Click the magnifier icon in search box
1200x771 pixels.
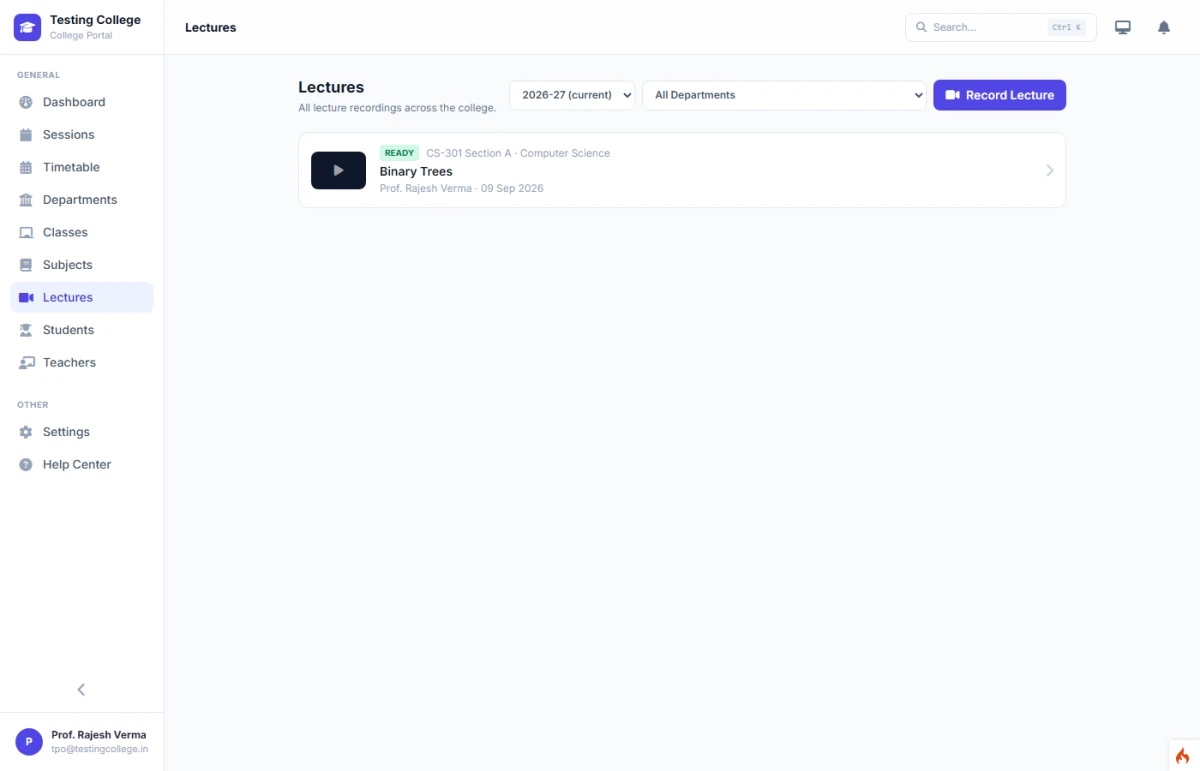(921, 27)
